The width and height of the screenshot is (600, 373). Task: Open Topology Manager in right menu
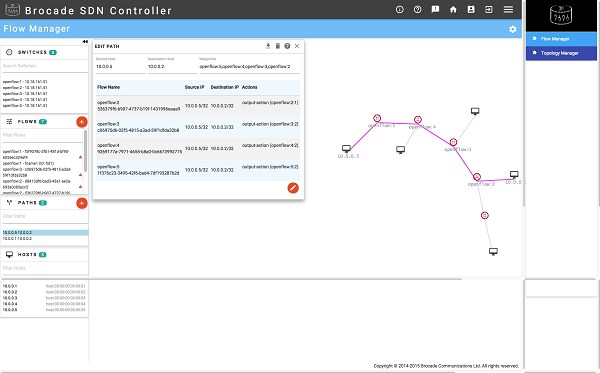coord(561,53)
